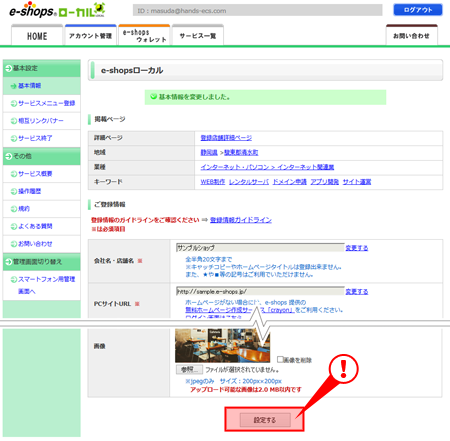Open the サービス一覧 tab

coord(198,36)
